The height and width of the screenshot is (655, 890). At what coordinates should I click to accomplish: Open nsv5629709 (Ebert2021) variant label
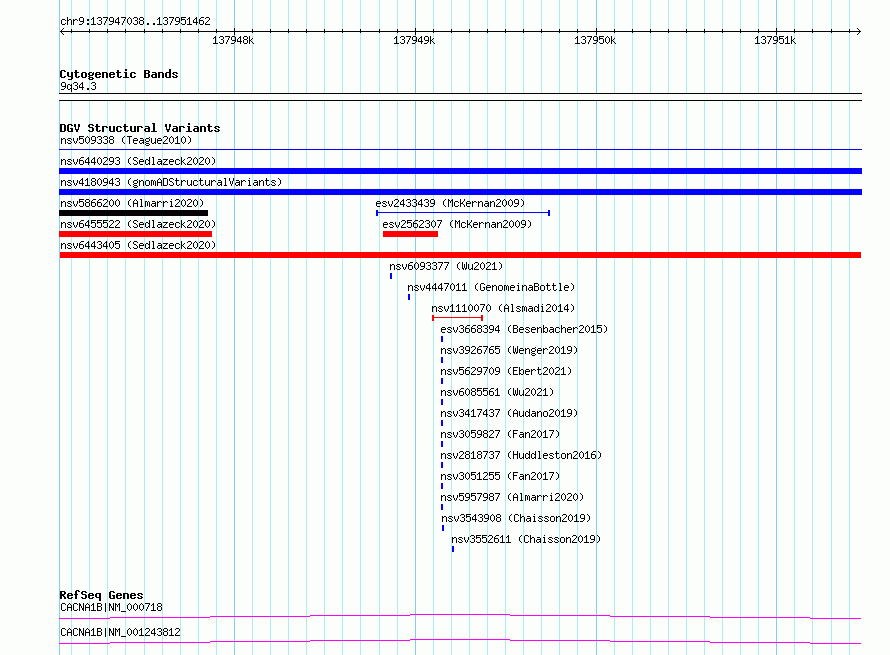click(506, 371)
